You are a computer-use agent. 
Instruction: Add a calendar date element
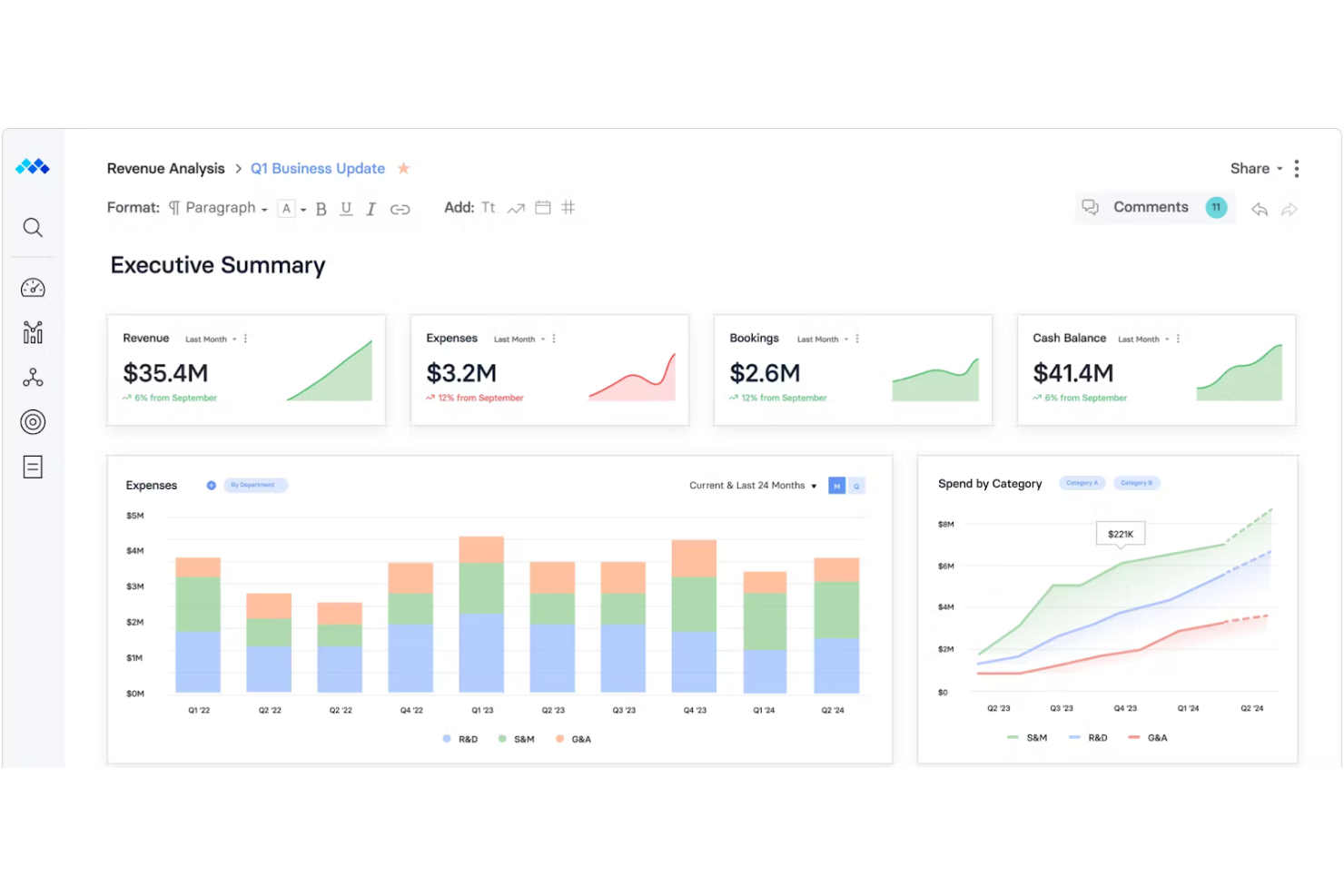click(x=543, y=208)
